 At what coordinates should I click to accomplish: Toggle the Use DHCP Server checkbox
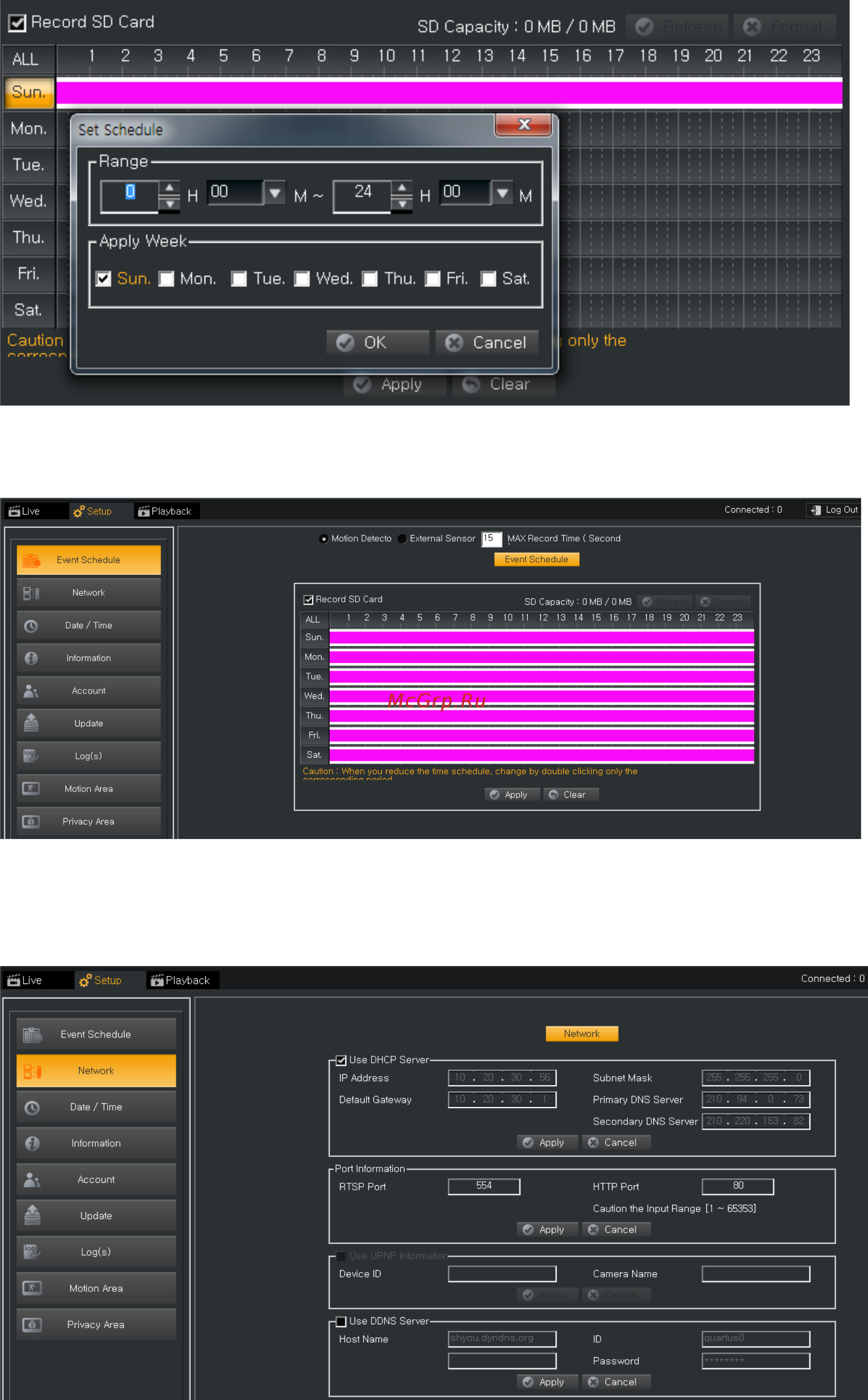[341, 1060]
